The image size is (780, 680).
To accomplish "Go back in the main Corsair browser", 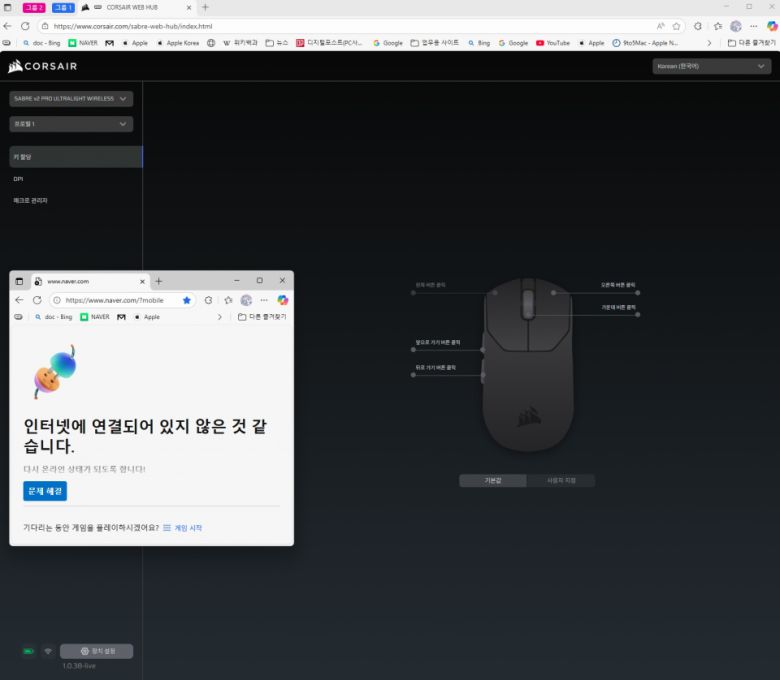I will (x=7, y=26).
